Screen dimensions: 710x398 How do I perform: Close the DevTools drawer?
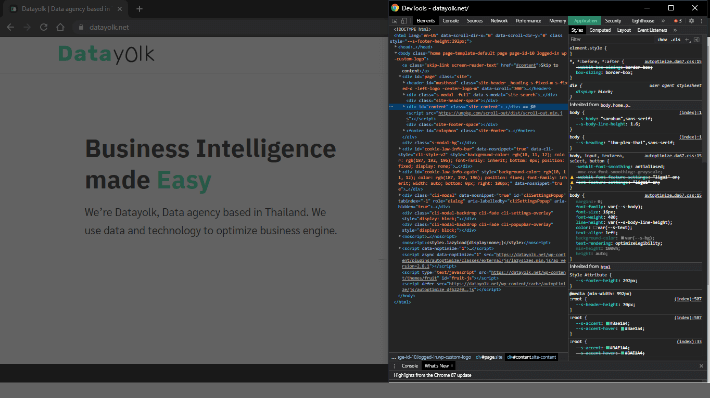pos(701,366)
